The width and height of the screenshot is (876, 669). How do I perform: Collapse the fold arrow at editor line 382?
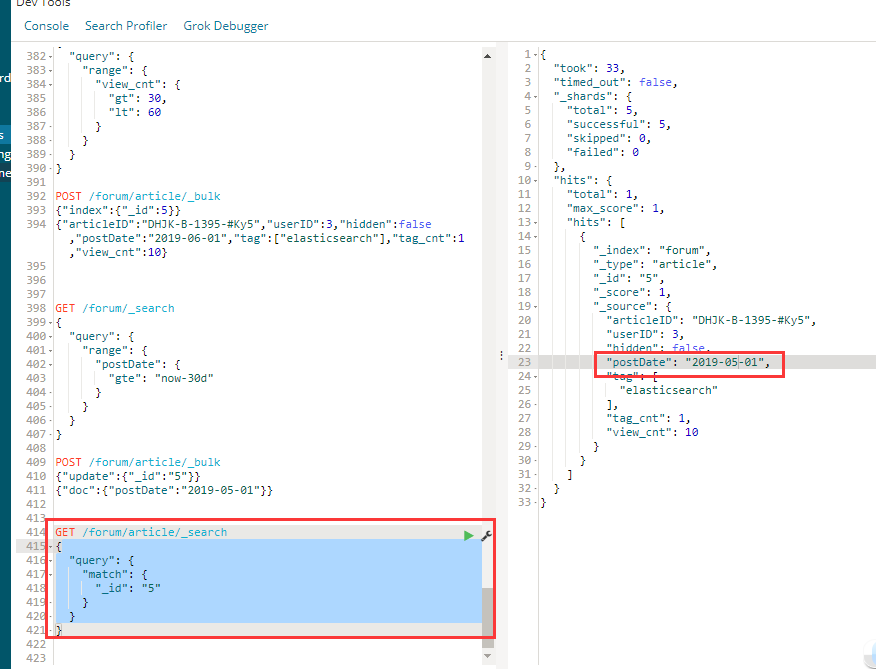coord(50,57)
